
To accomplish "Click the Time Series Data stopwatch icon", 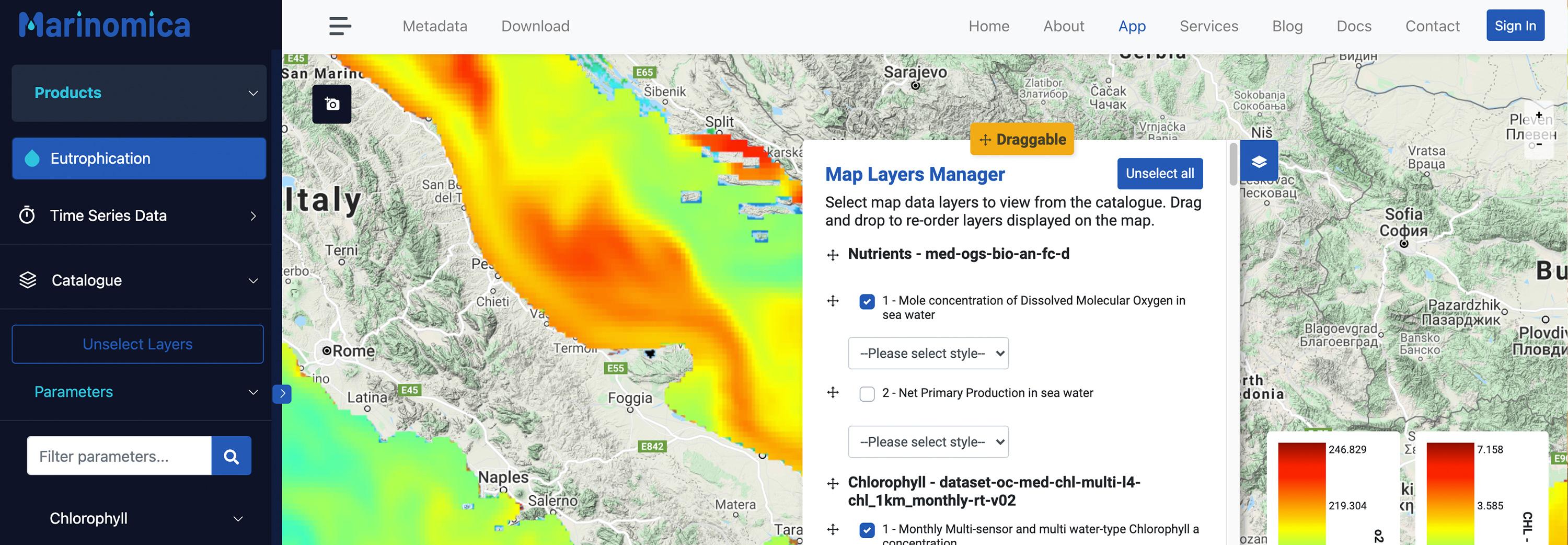I will point(27,215).
